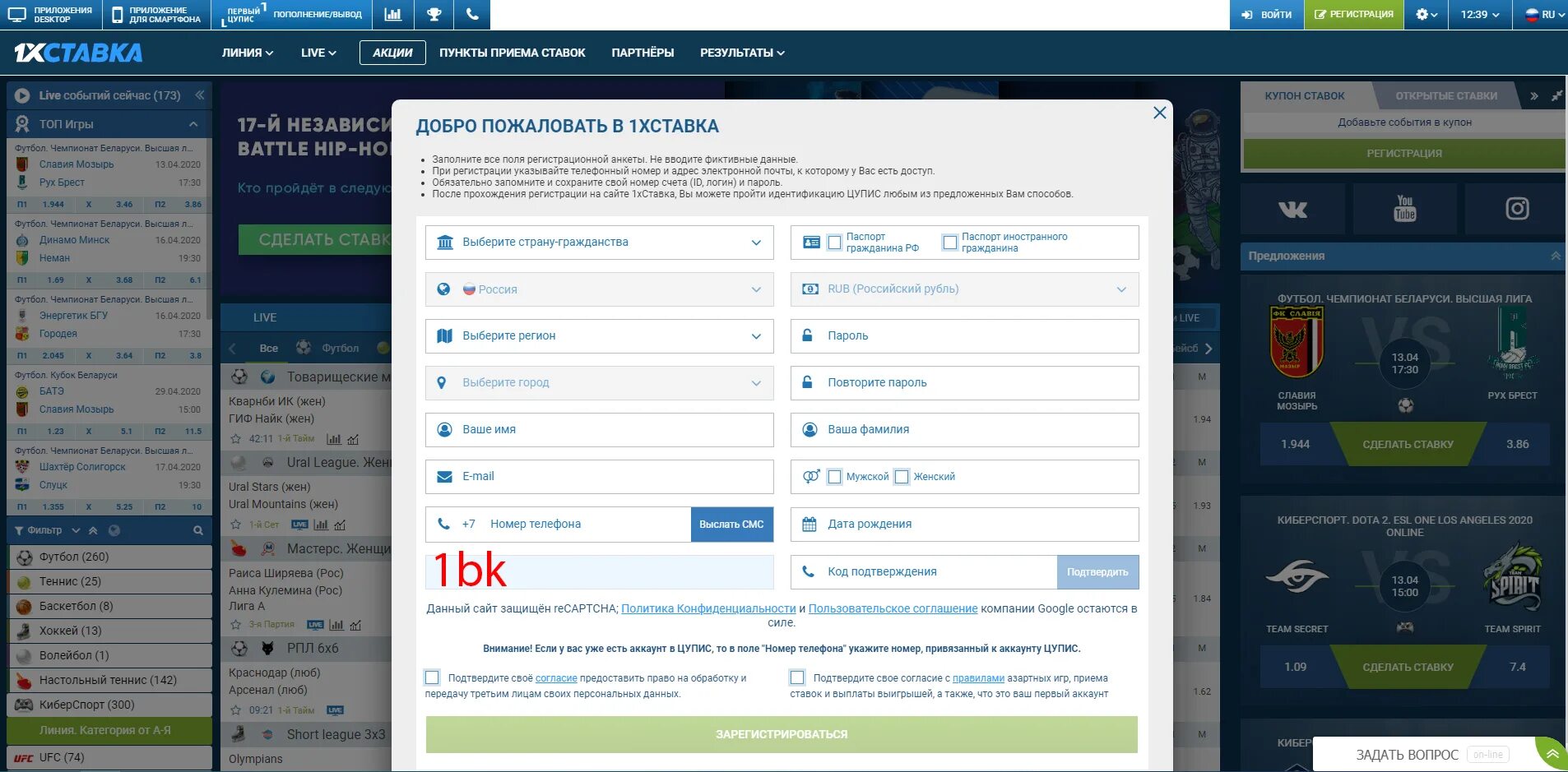This screenshot has width=1568, height=772.
Task: Click Выслать СМС button
Action: coord(731,525)
